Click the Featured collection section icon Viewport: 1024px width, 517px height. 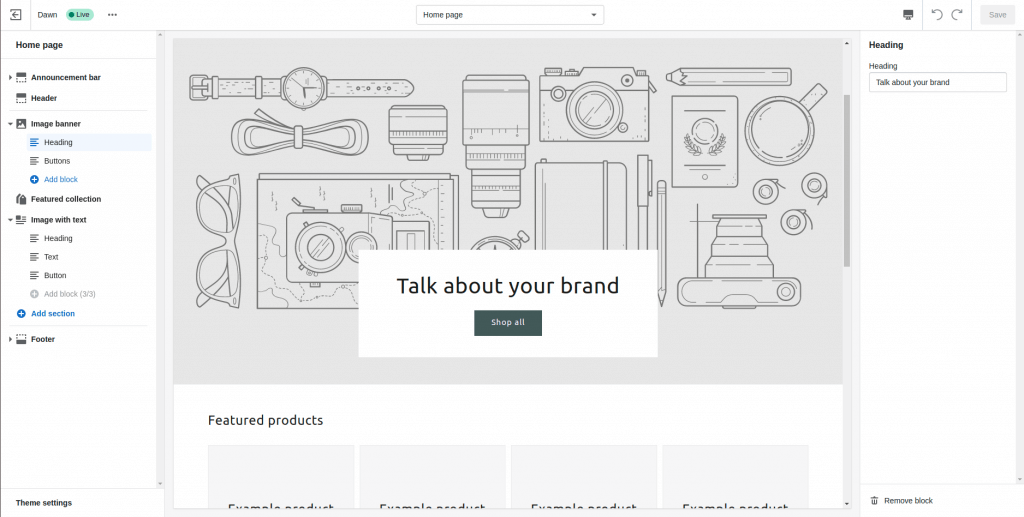coord(21,199)
